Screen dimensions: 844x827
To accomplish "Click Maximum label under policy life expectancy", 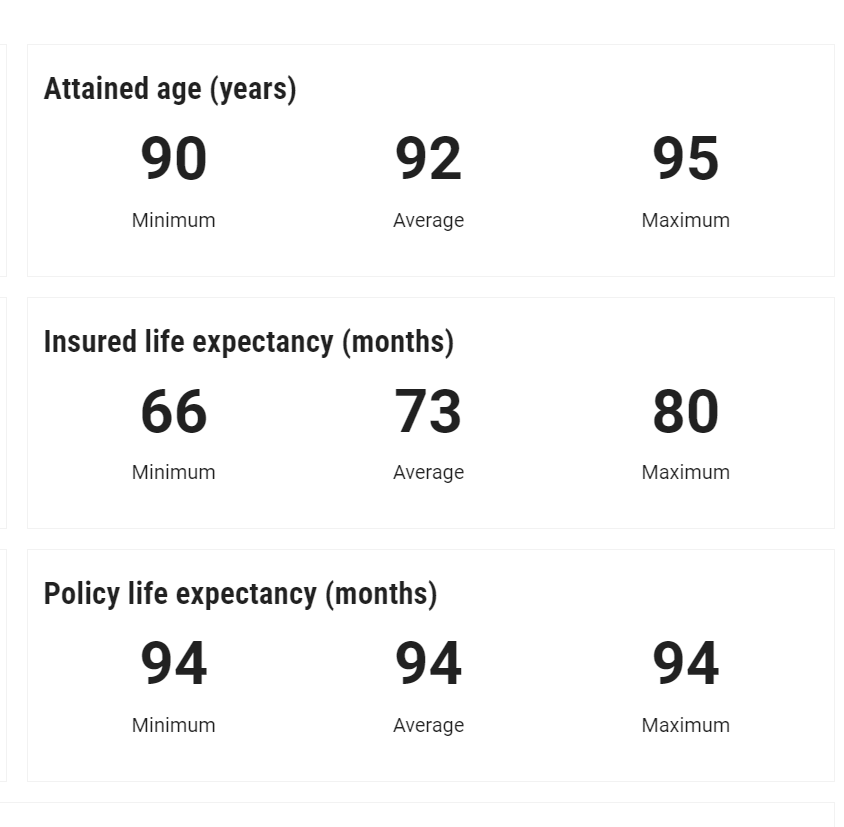I will pos(686,725).
